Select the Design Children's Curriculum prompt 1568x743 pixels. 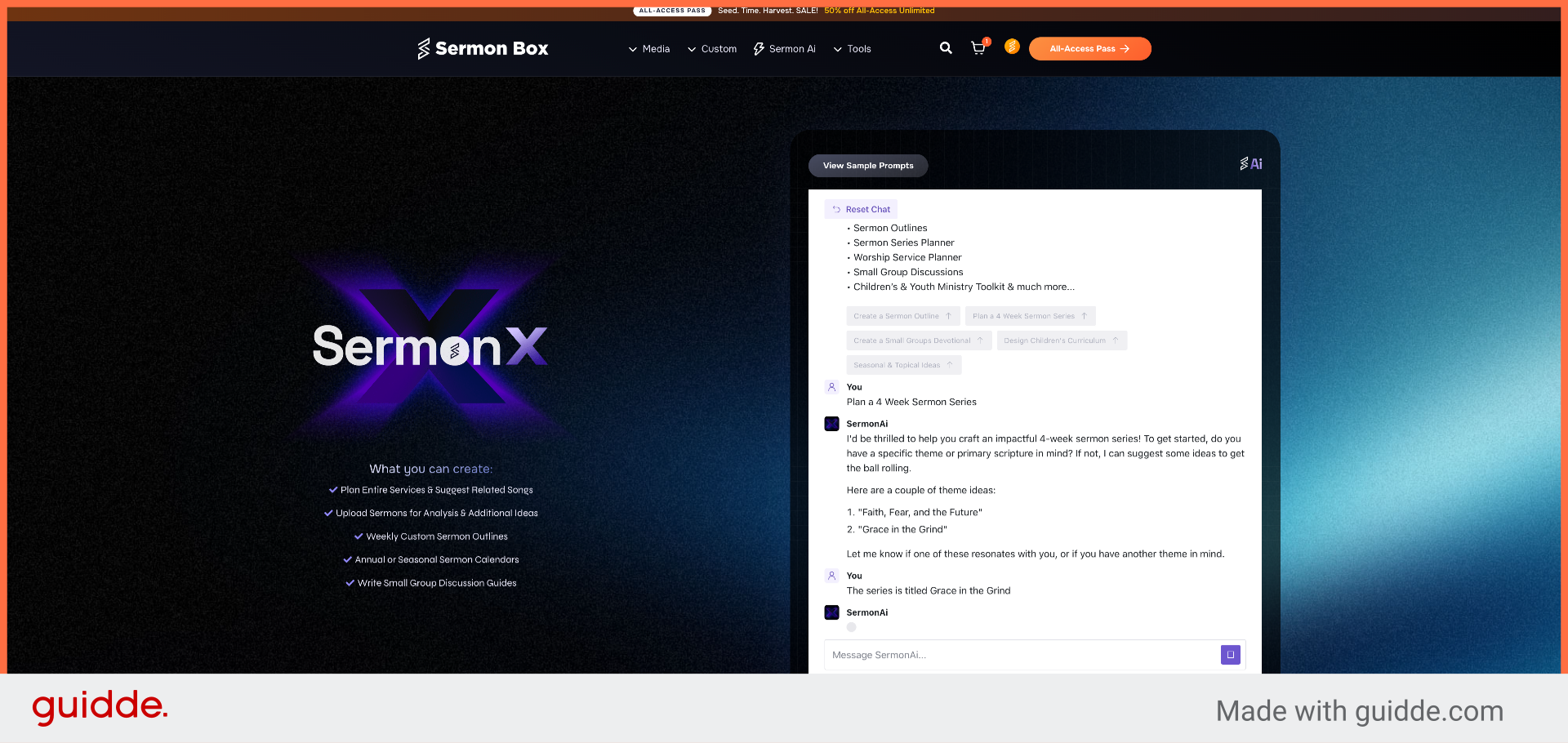1061,340
